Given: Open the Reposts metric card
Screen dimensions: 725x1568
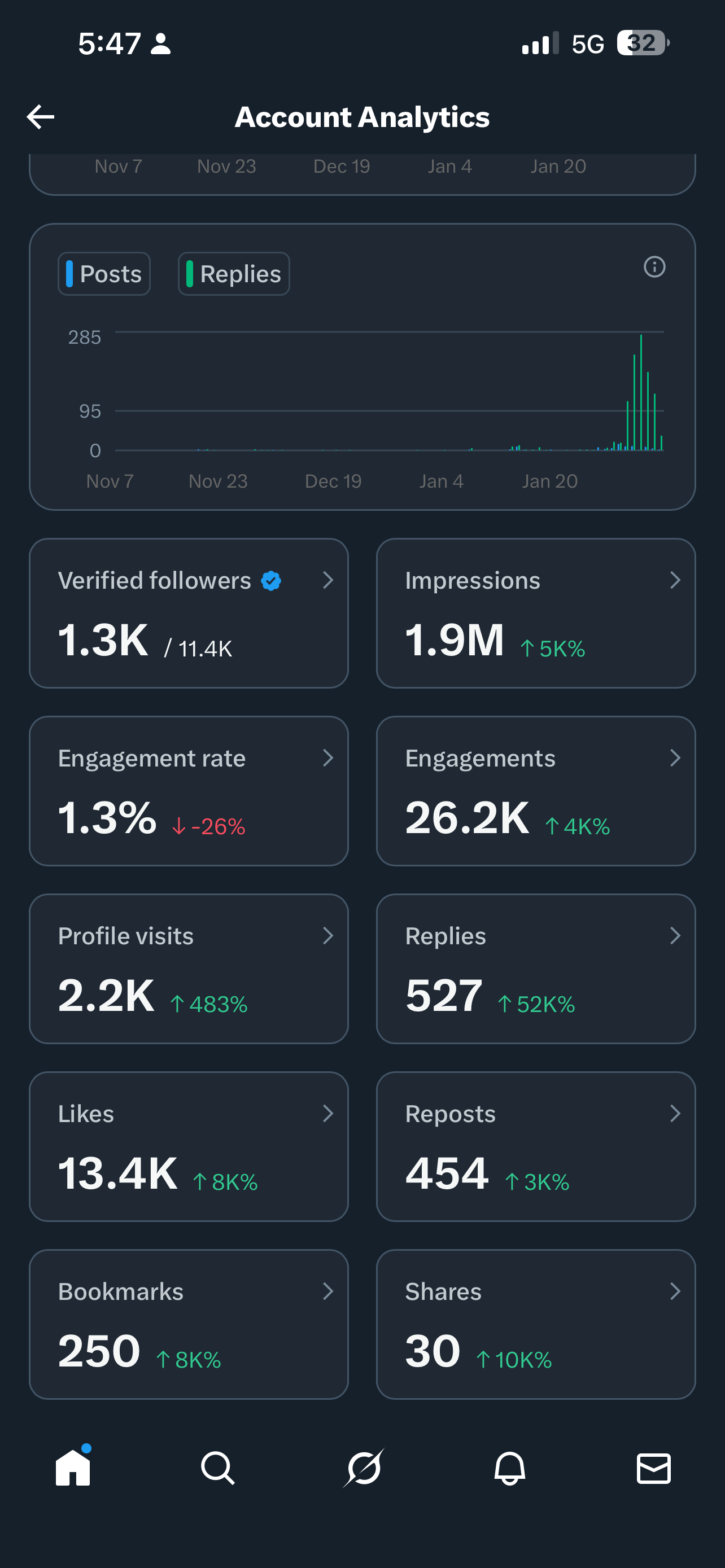Looking at the screenshot, I should coord(536,1146).
